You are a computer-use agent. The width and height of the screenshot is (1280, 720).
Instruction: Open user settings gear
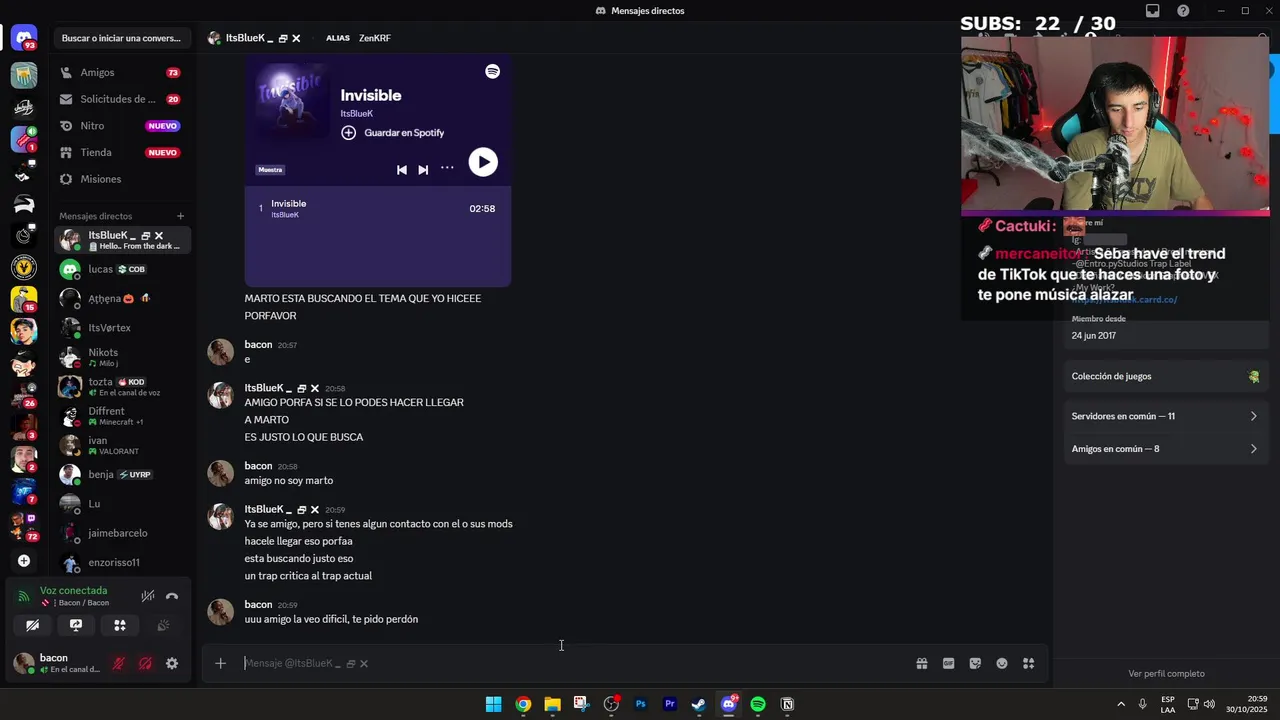tap(172, 663)
